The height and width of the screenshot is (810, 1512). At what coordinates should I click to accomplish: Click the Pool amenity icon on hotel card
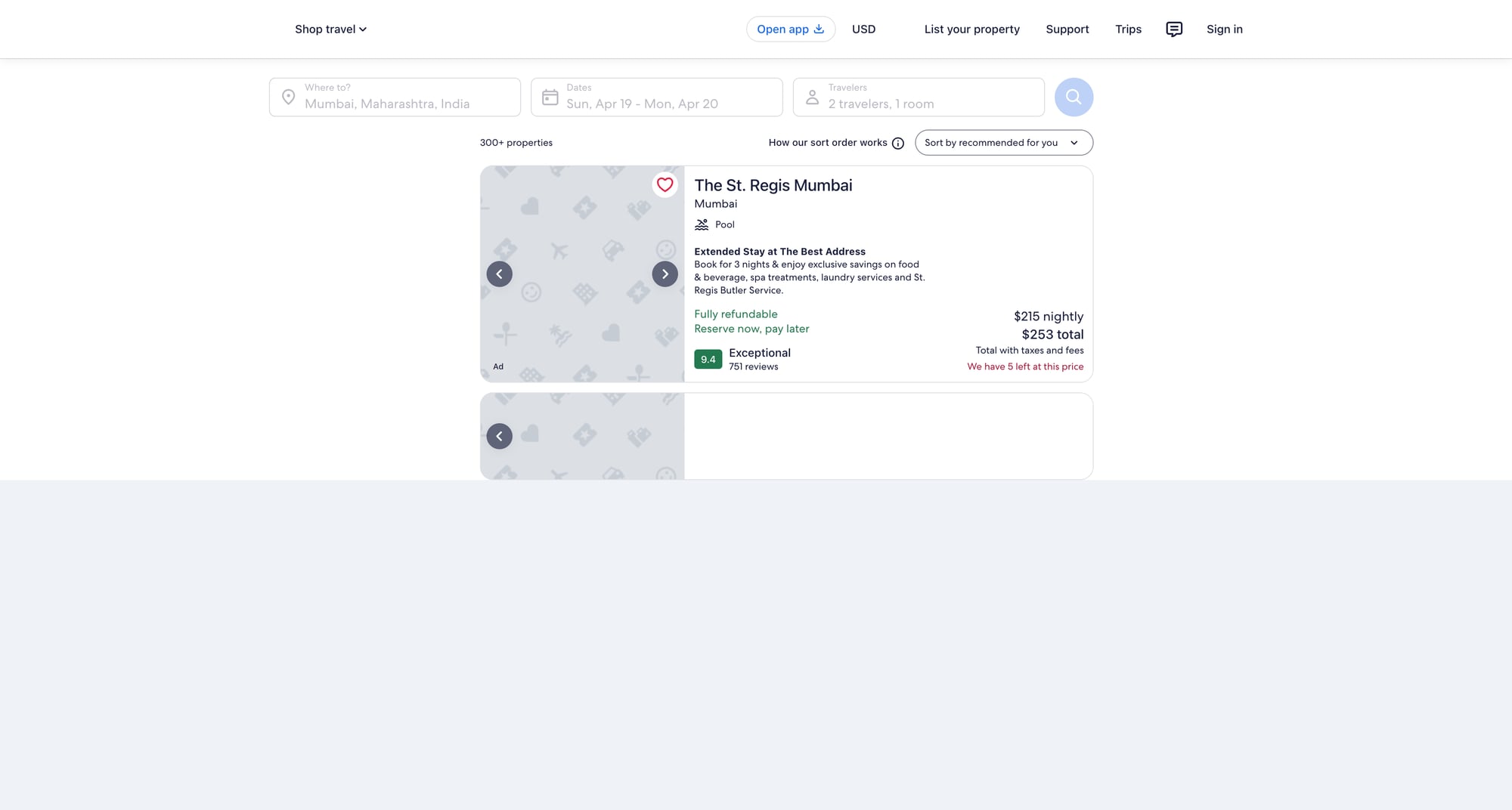(x=700, y=224)
